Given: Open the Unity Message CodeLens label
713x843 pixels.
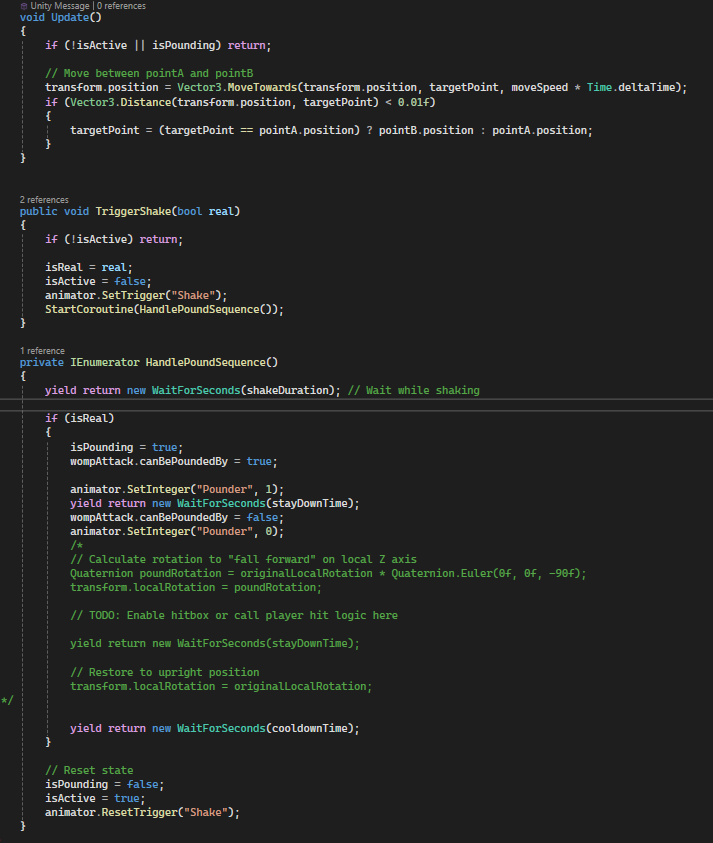Looking at the screenshot, I should pyautogui.click(x=60, y=6).
